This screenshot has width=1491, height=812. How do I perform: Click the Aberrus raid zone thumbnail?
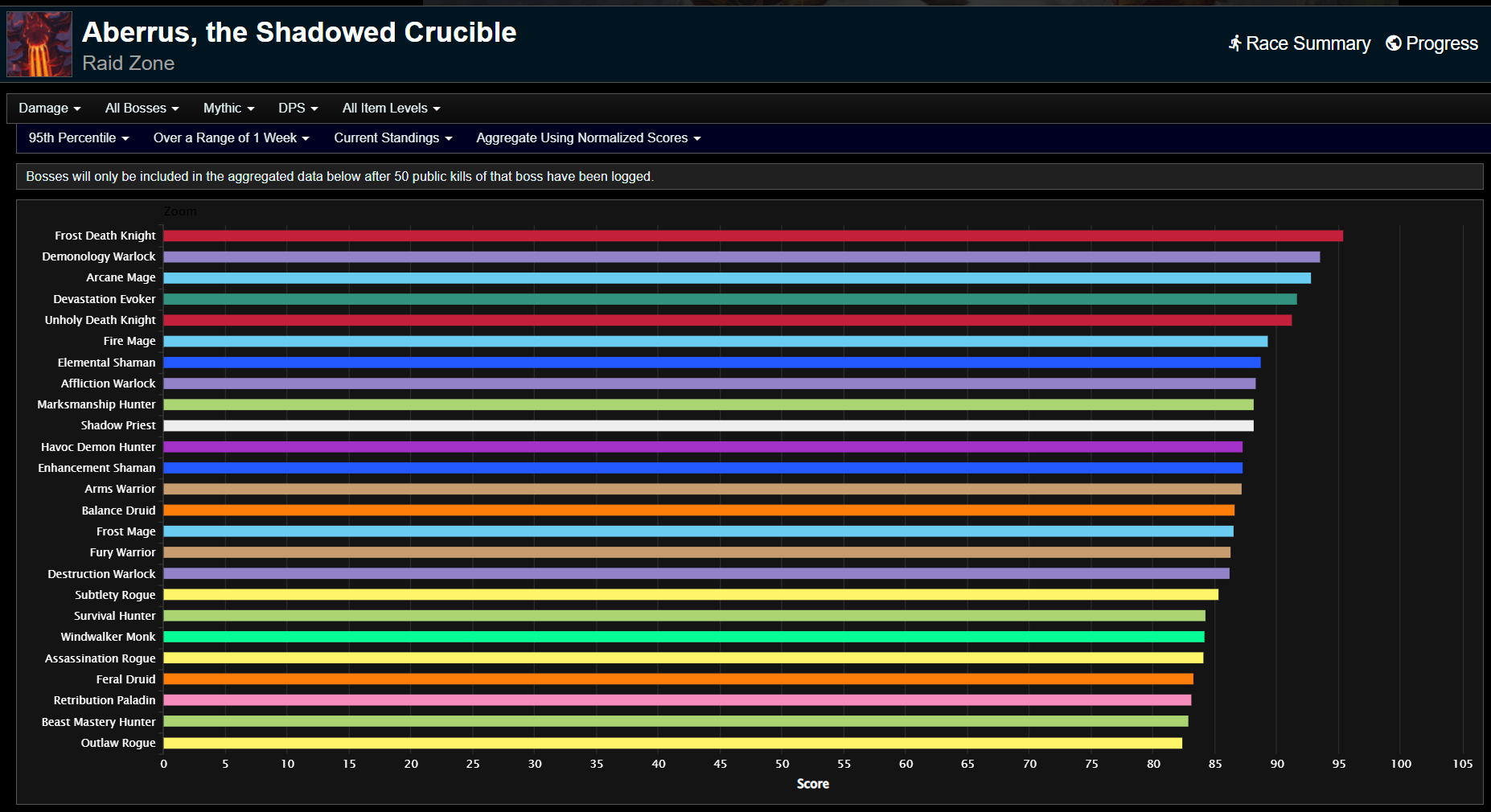tap(39, 44)
